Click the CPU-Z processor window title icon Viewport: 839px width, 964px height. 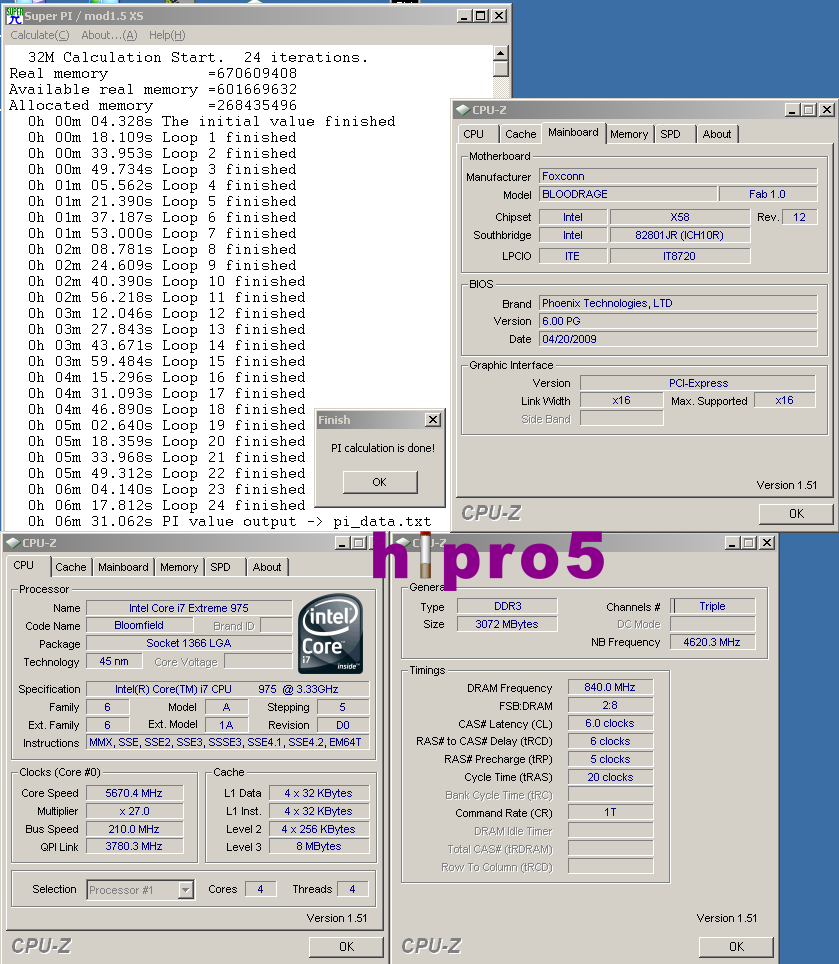(x=12, y=543)
